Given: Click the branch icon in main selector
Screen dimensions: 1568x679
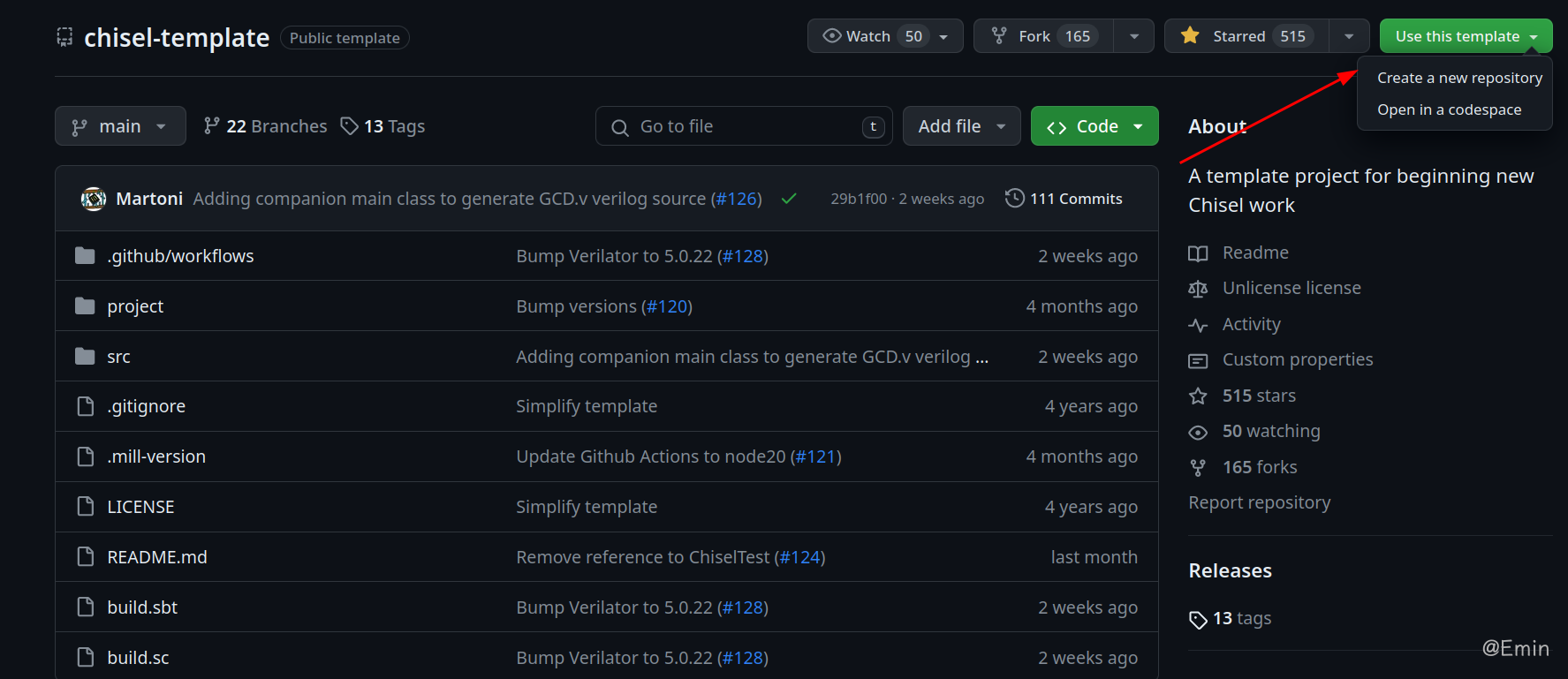Looking at the screenshot, I should 80,127.
